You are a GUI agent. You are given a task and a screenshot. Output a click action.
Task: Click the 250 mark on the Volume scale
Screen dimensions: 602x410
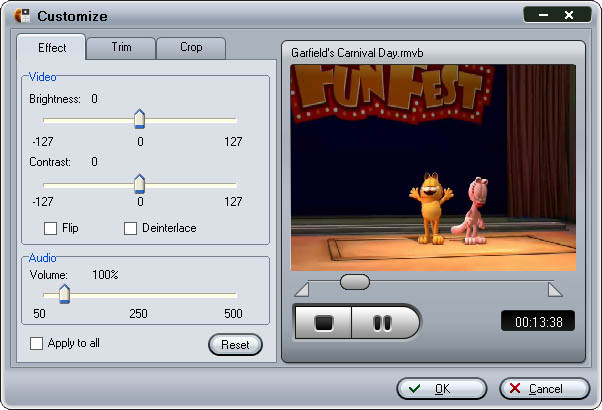click(138, 314)
